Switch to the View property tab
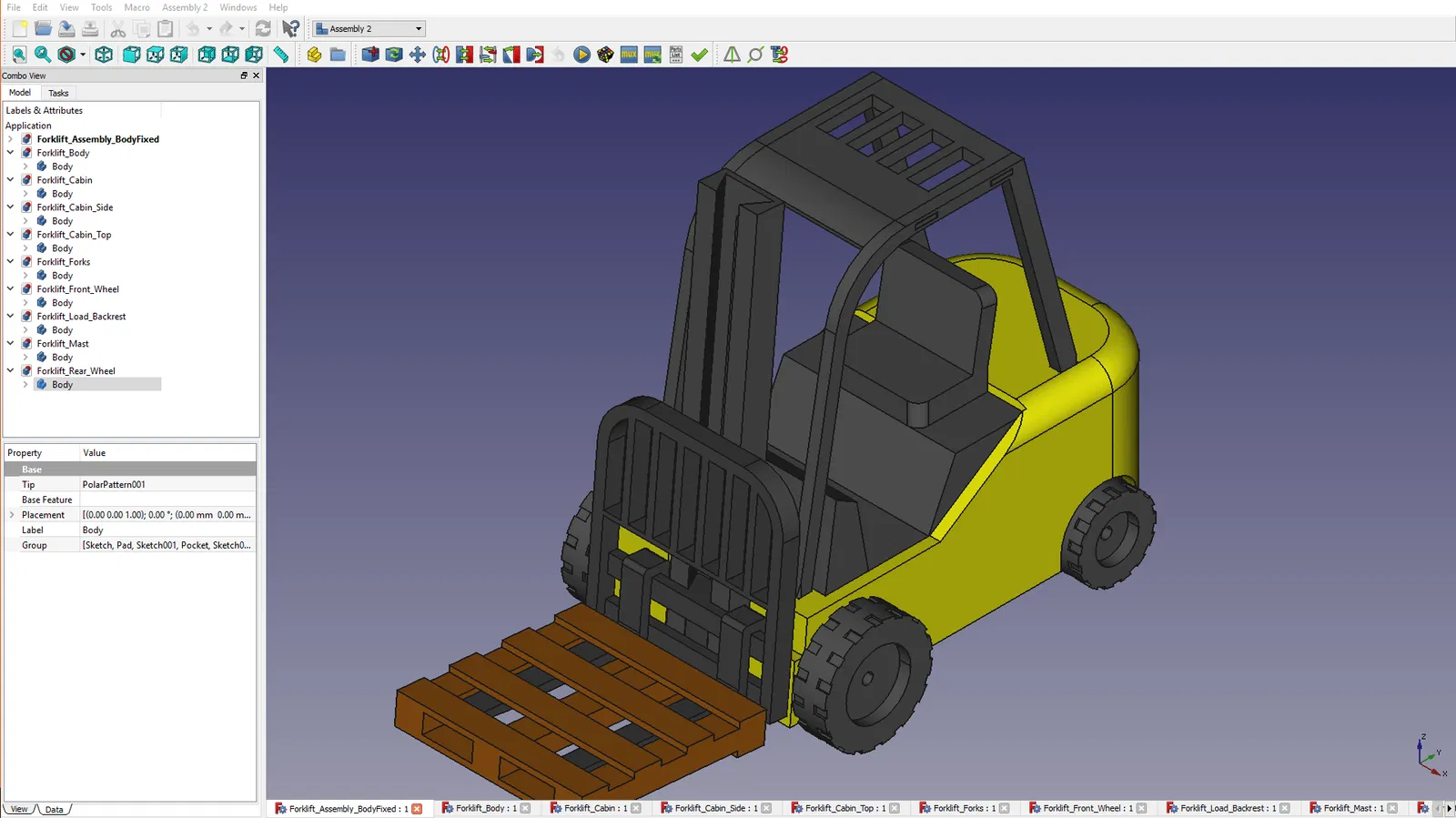This screenshot has width=1456, height=818. pos(19,810)
